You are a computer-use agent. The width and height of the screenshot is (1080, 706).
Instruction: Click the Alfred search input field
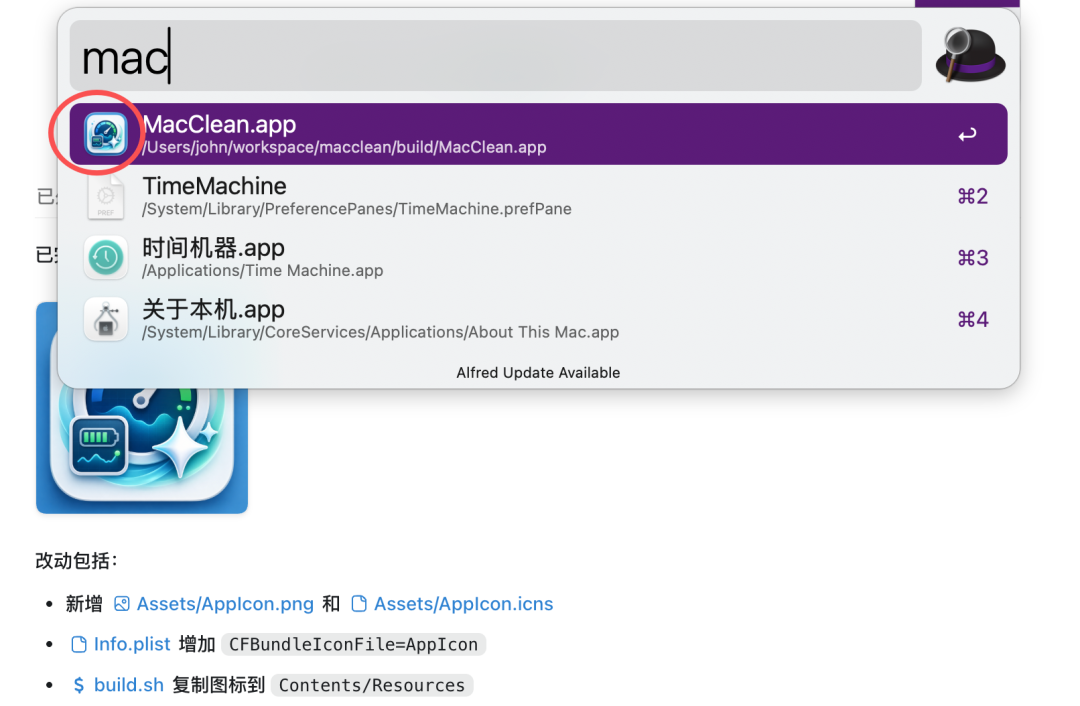[495, 56]
